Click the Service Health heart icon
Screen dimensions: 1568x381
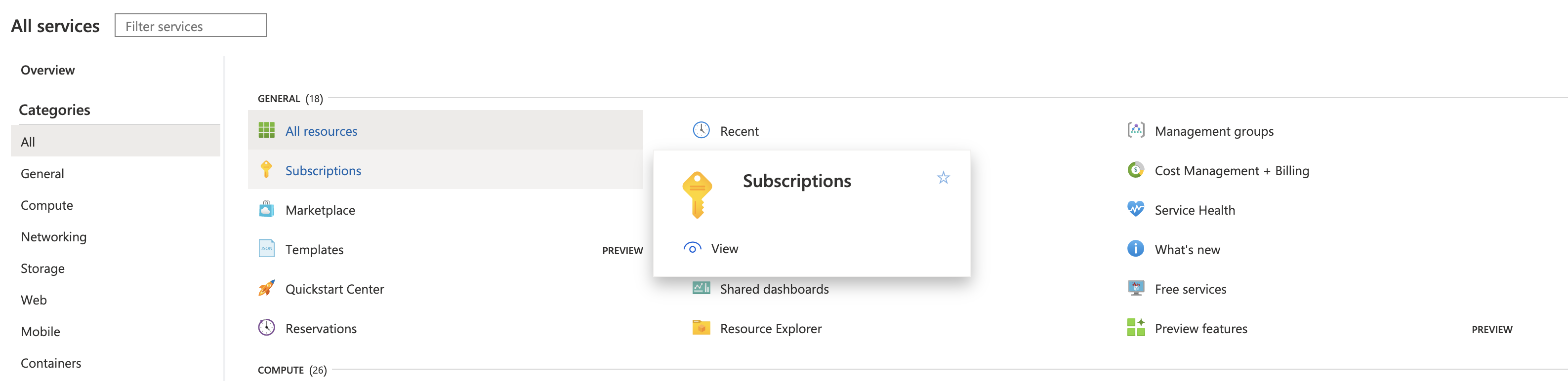click(x=1135, y=210)
